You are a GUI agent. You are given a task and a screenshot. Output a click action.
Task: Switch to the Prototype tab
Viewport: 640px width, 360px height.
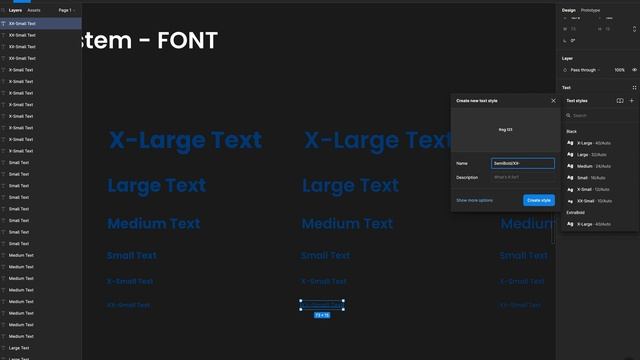(x=590, y=10)
